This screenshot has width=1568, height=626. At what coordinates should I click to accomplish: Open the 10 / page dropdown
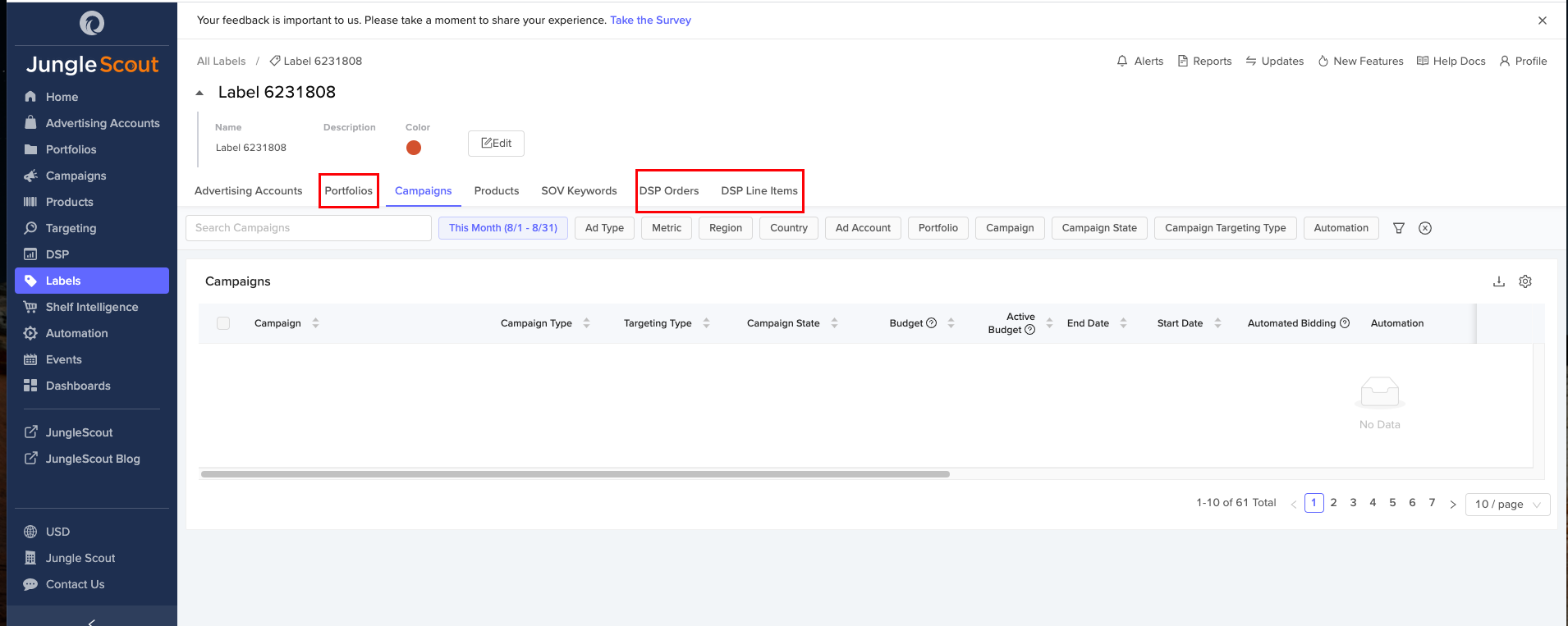[x=1508, y=504]
